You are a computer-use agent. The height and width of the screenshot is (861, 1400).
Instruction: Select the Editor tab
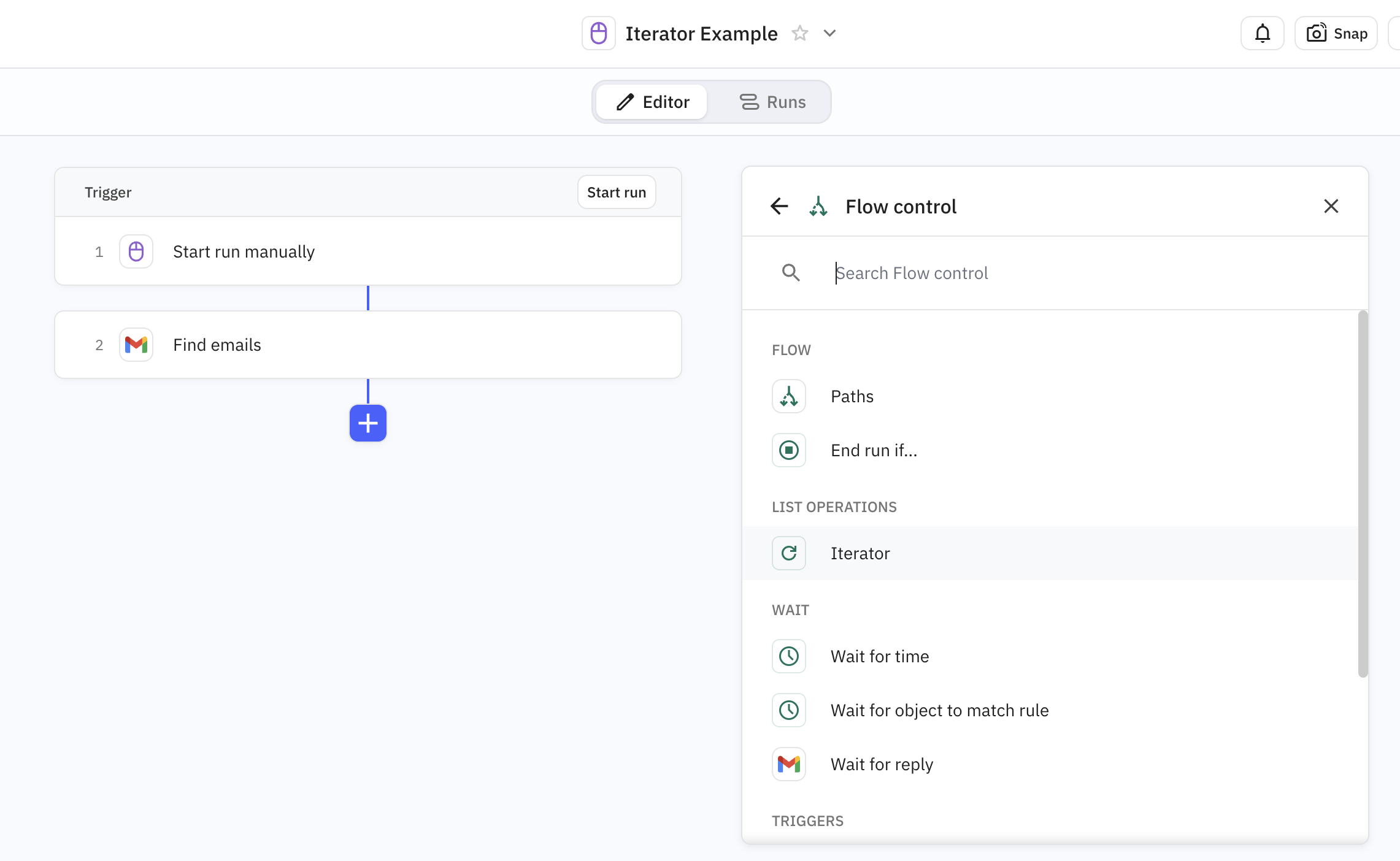pos(652,102)
